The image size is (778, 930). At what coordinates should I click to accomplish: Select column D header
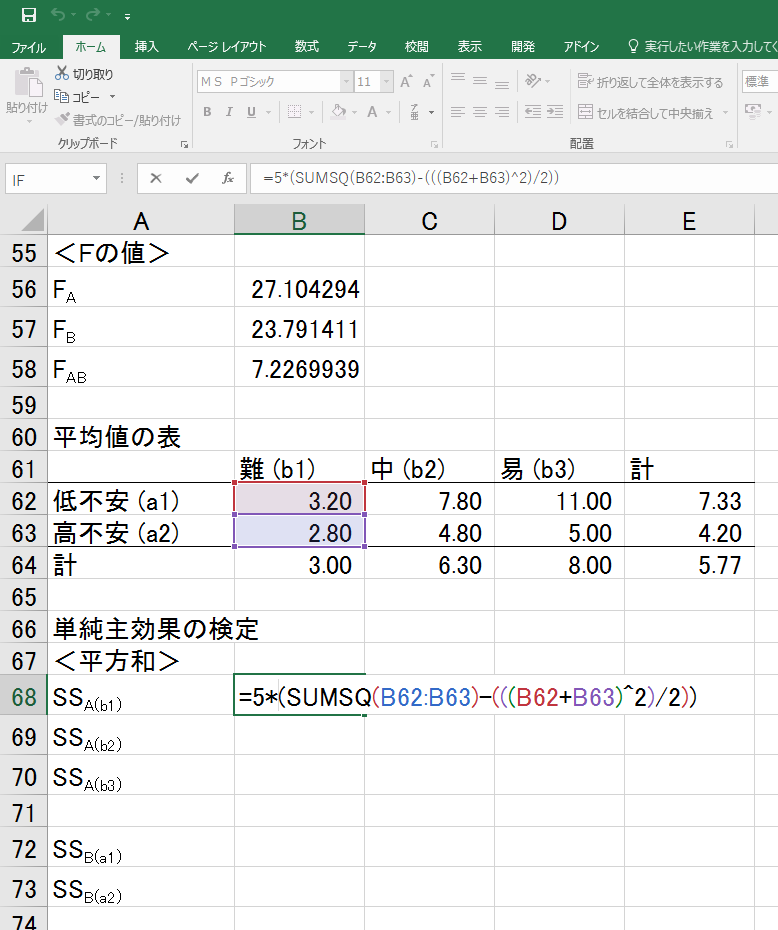coord(559,220)
